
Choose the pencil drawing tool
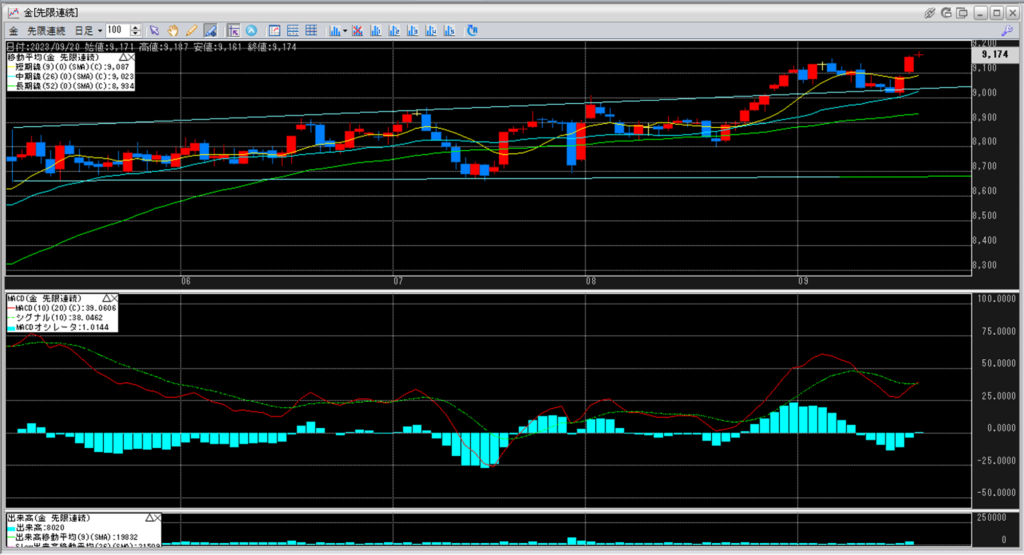point(190,30)
